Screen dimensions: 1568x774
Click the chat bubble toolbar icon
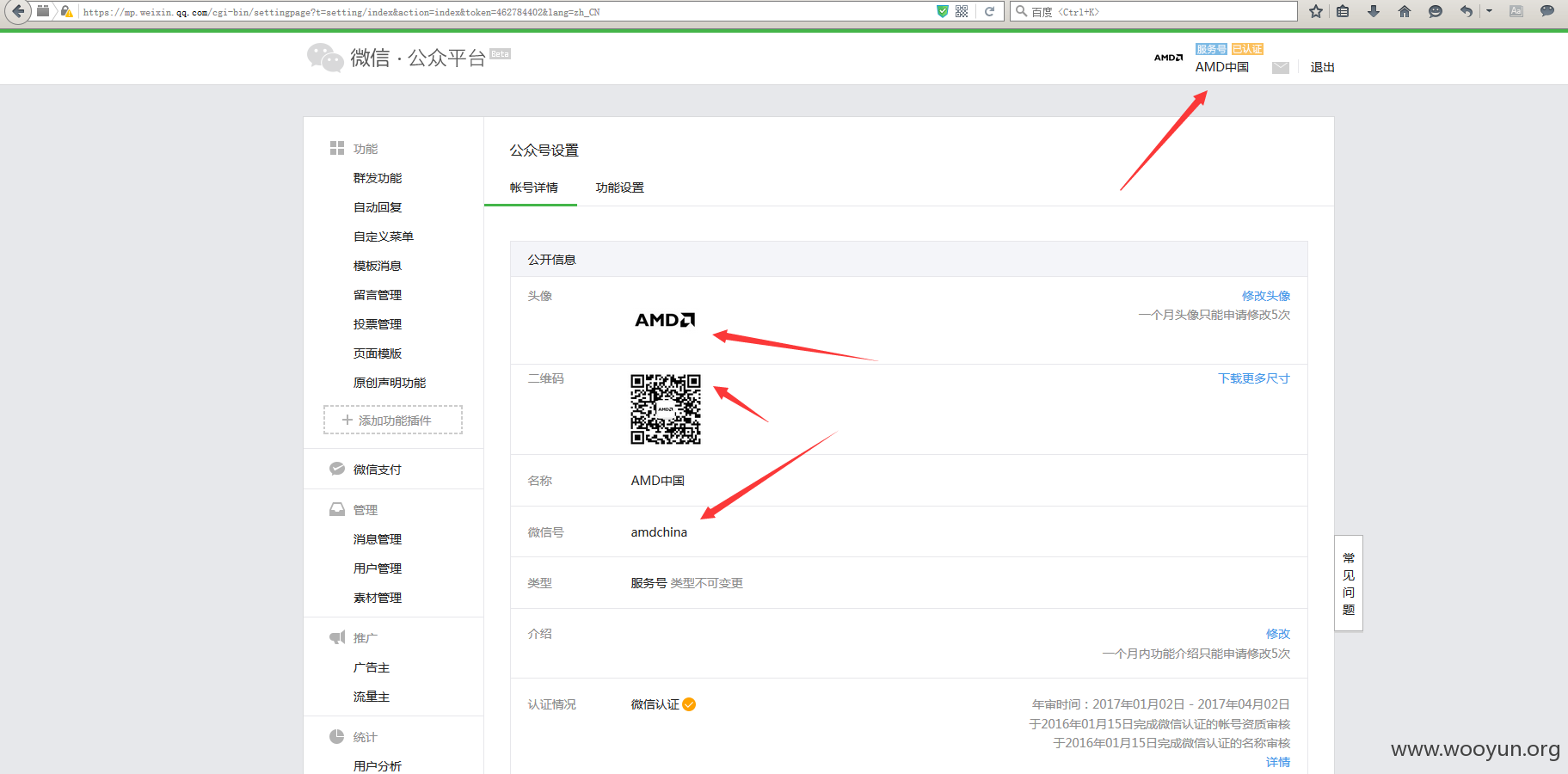tap(1546, 11)
